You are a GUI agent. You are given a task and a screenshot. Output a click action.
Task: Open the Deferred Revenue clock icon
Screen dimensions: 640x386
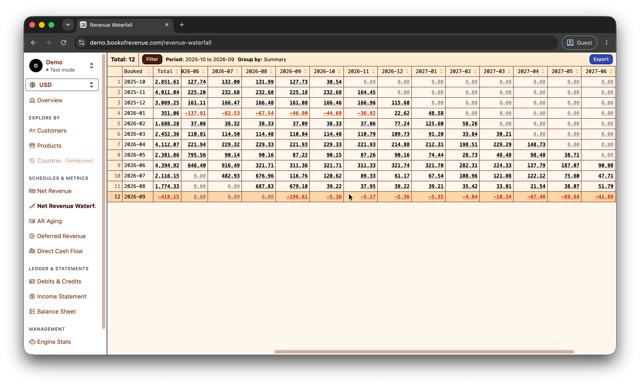point(32,236)
